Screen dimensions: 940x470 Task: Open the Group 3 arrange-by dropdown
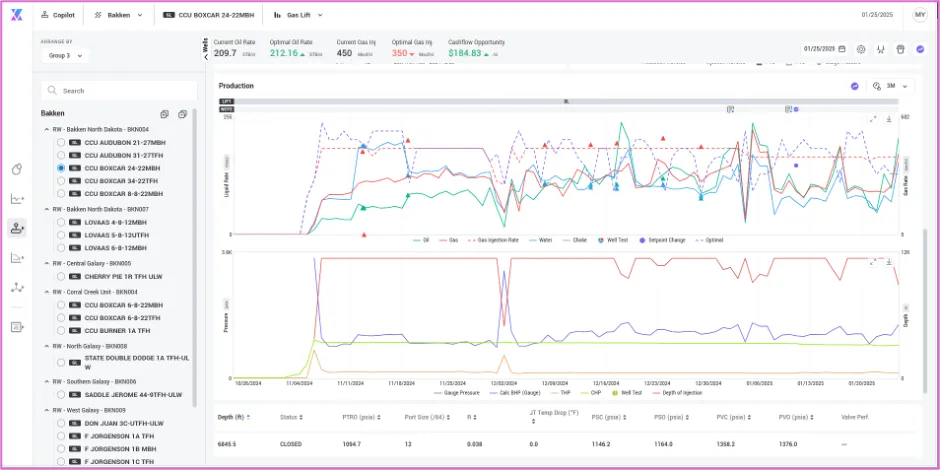(x=65, y=56)
